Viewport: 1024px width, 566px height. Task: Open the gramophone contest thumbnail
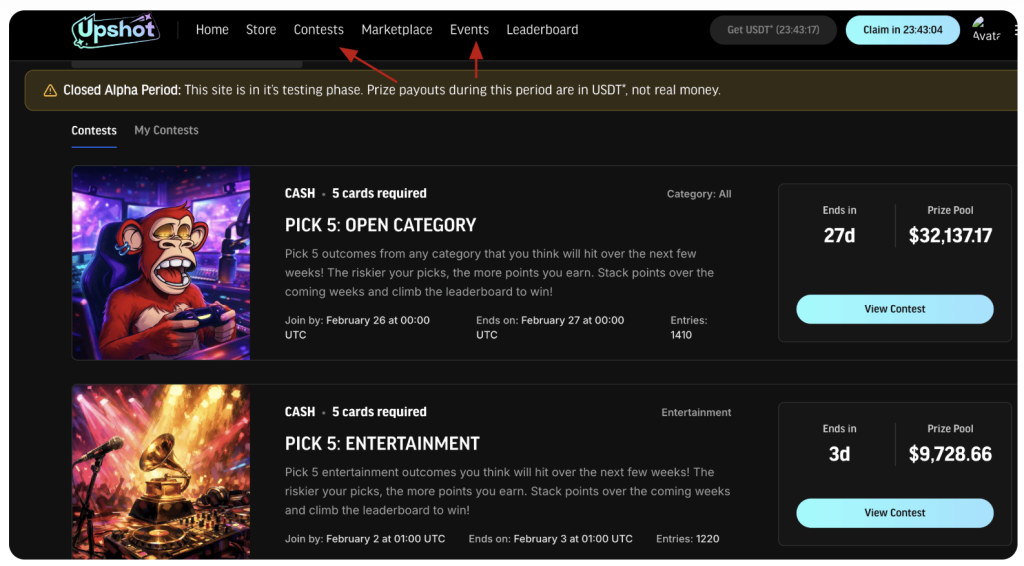point(161,471)
